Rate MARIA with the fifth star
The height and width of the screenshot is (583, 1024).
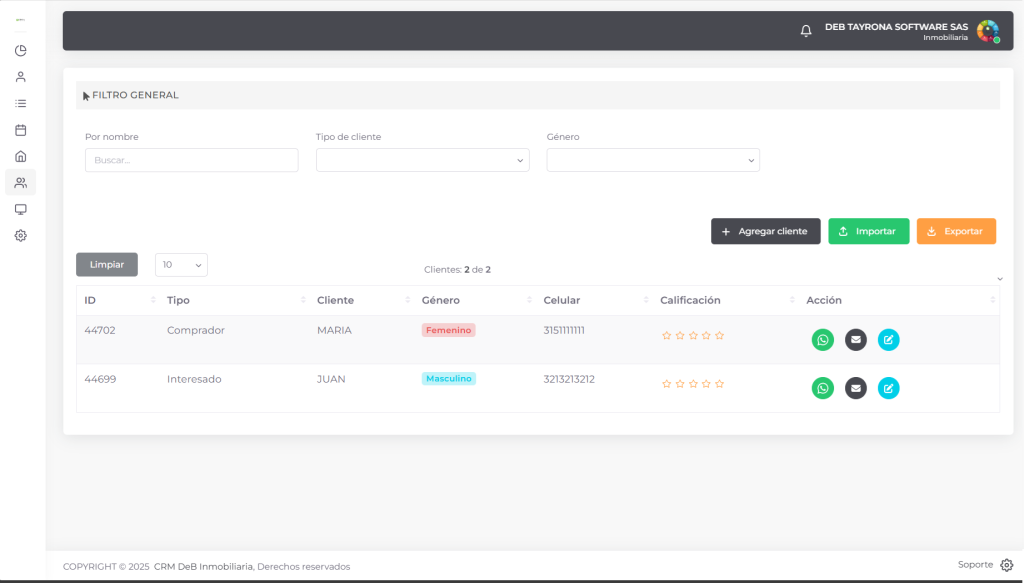tap(719, 336)
